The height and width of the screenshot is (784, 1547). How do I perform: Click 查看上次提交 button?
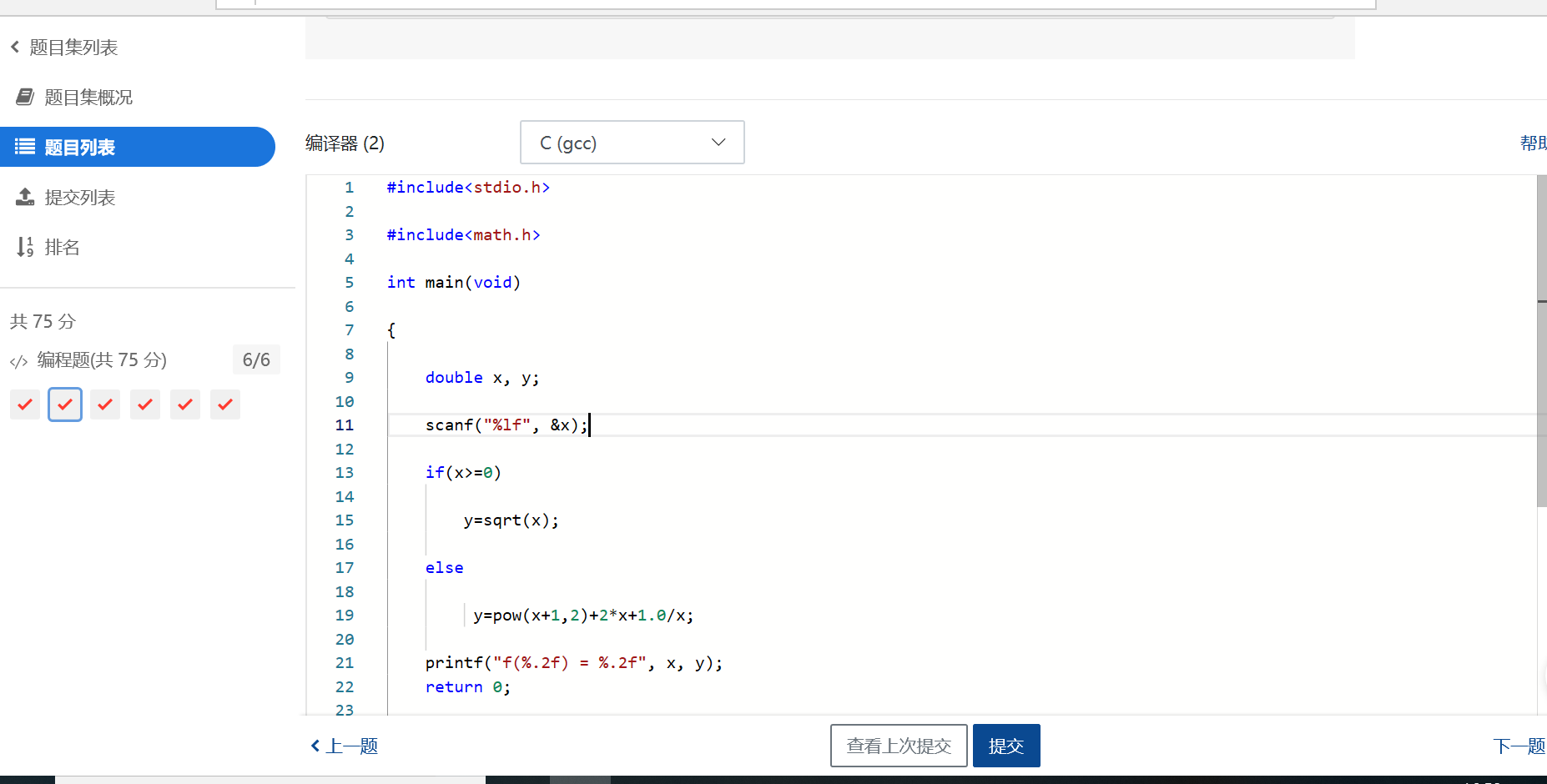tap(899, 746)
